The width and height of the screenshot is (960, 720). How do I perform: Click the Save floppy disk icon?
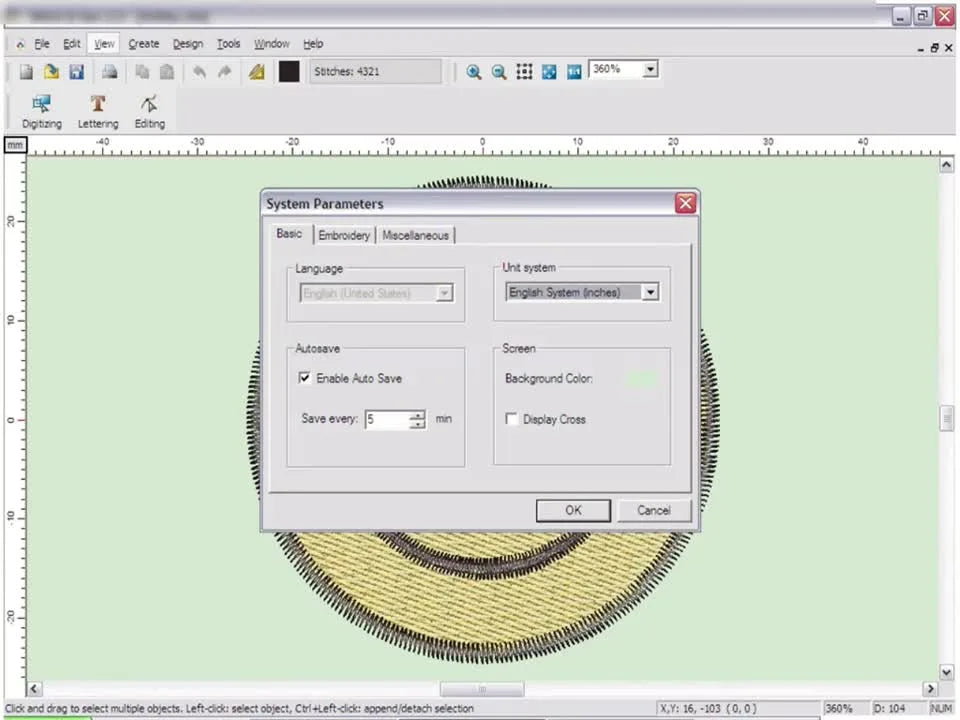(77, 72)
